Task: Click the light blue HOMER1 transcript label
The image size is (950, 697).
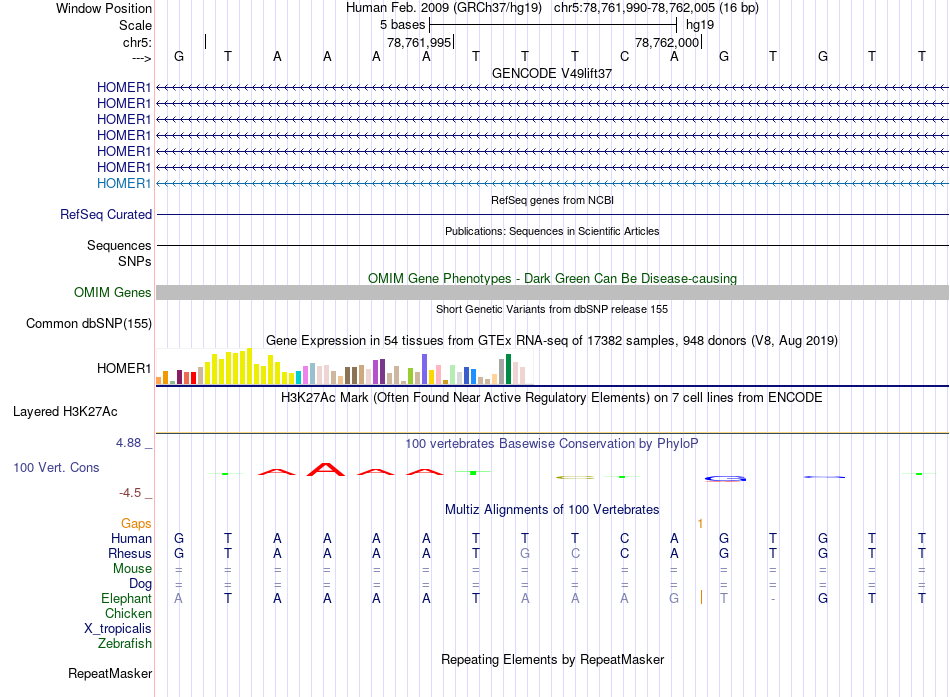Action: 124,183
